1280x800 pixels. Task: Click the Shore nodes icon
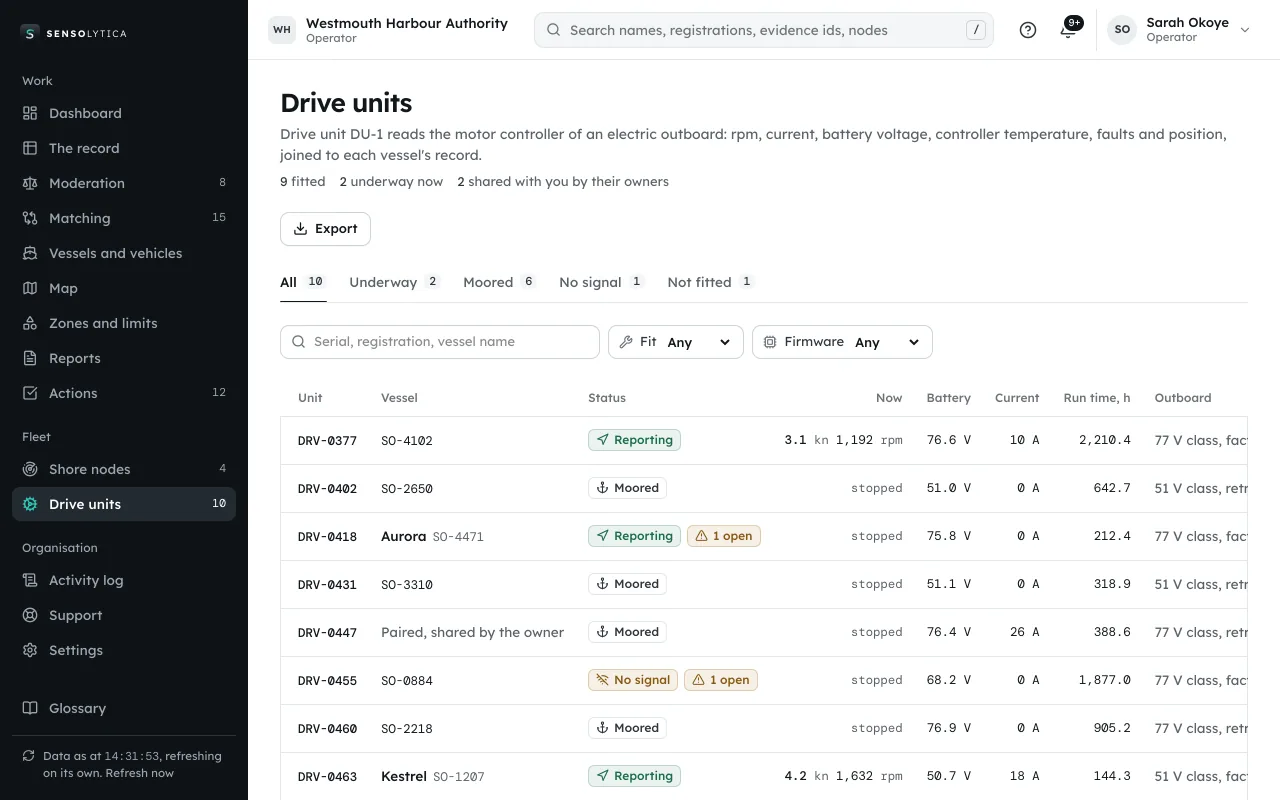(x=30, y=469)
